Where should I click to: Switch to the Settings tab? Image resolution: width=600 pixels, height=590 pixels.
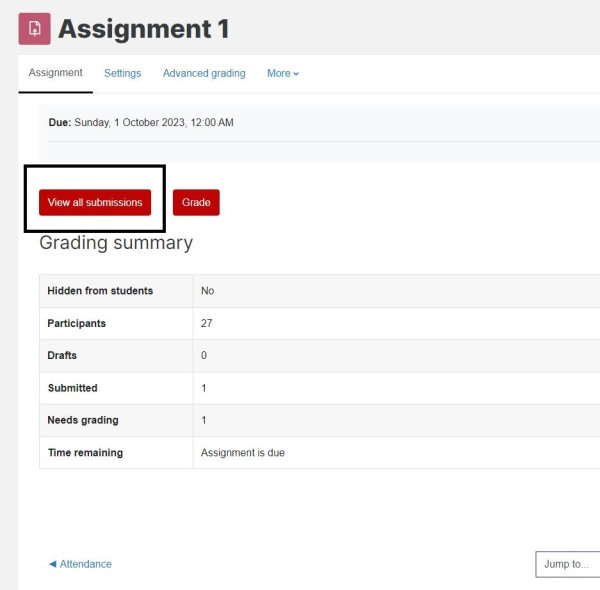coord(122,73)
